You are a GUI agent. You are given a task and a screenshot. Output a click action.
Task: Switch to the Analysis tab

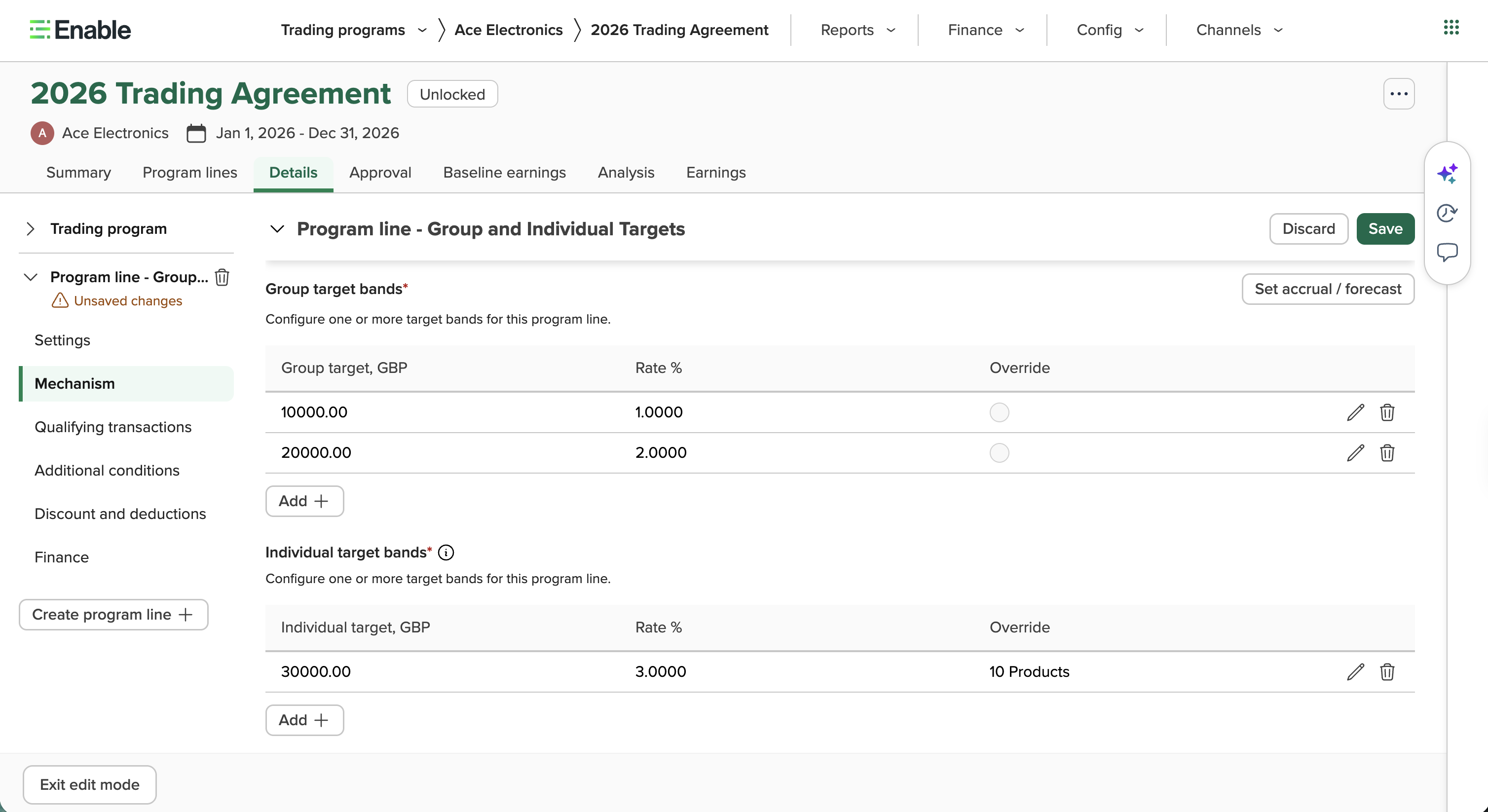click(626, 173)
